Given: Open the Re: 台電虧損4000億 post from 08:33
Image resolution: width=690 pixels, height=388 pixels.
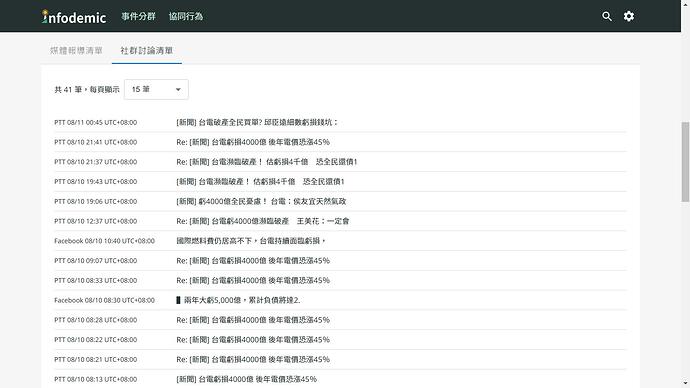Looking at the screenshot, I should [253, 281].
